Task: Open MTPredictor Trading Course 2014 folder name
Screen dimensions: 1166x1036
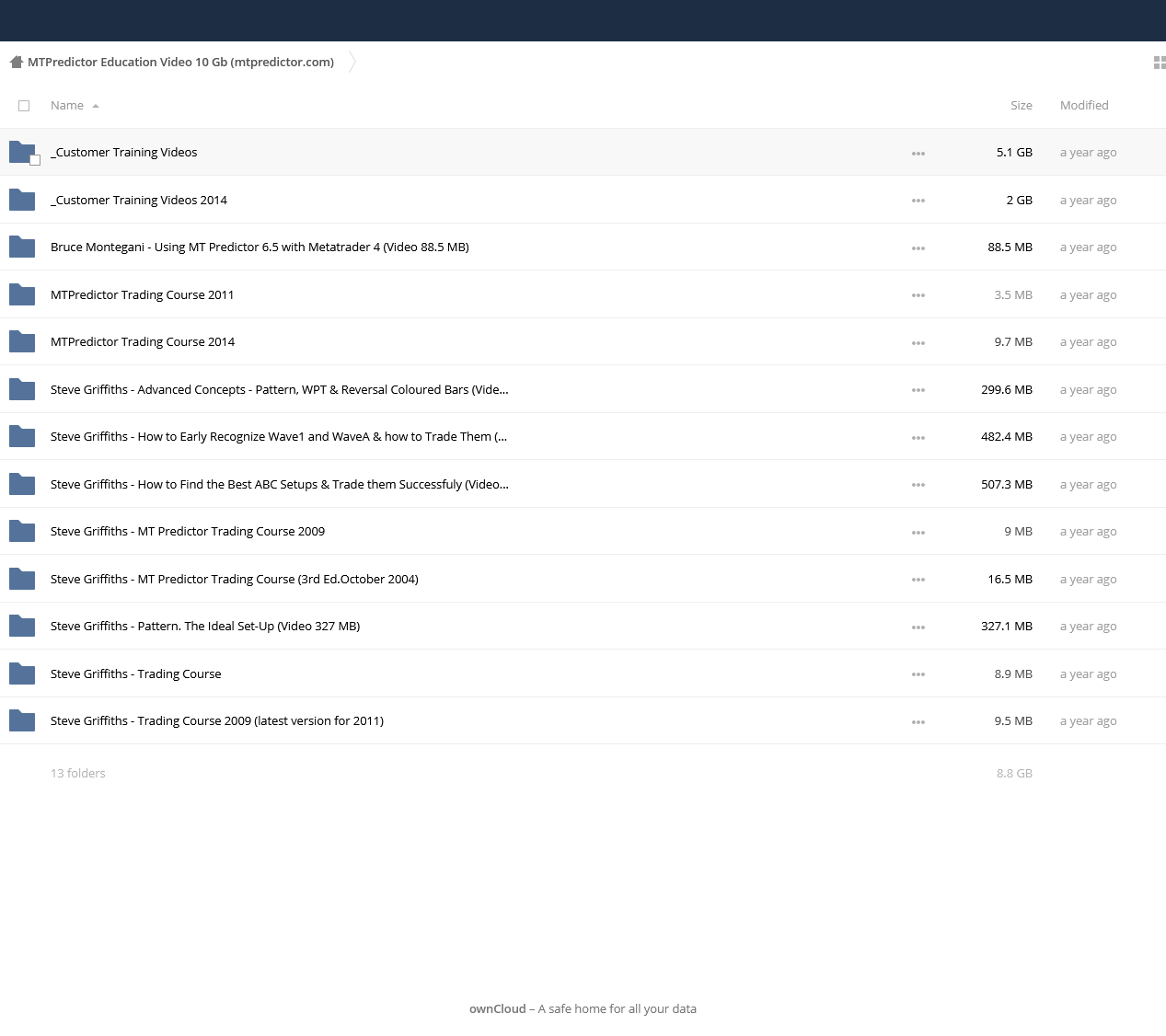Action: (143, 341)
